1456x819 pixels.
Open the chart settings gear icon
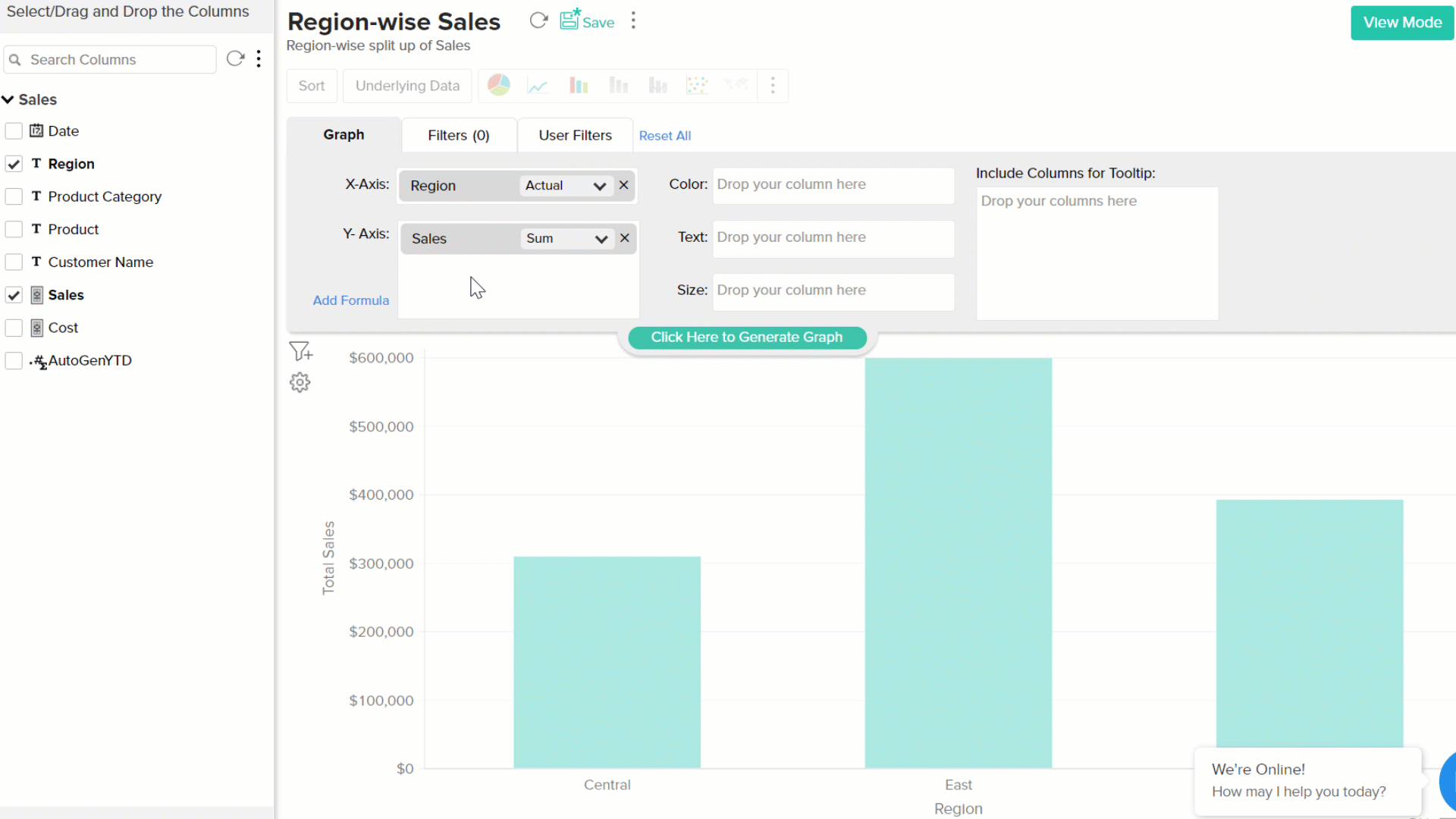[x=300, y=382]
